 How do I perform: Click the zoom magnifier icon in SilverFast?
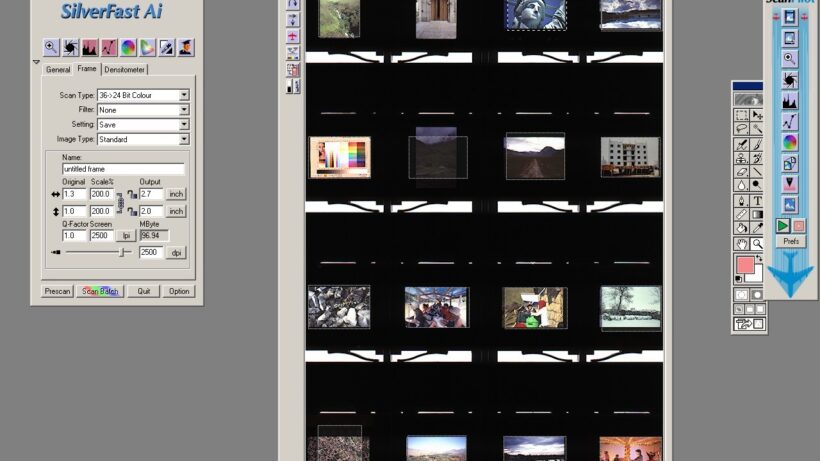click(x=51, y=48)
